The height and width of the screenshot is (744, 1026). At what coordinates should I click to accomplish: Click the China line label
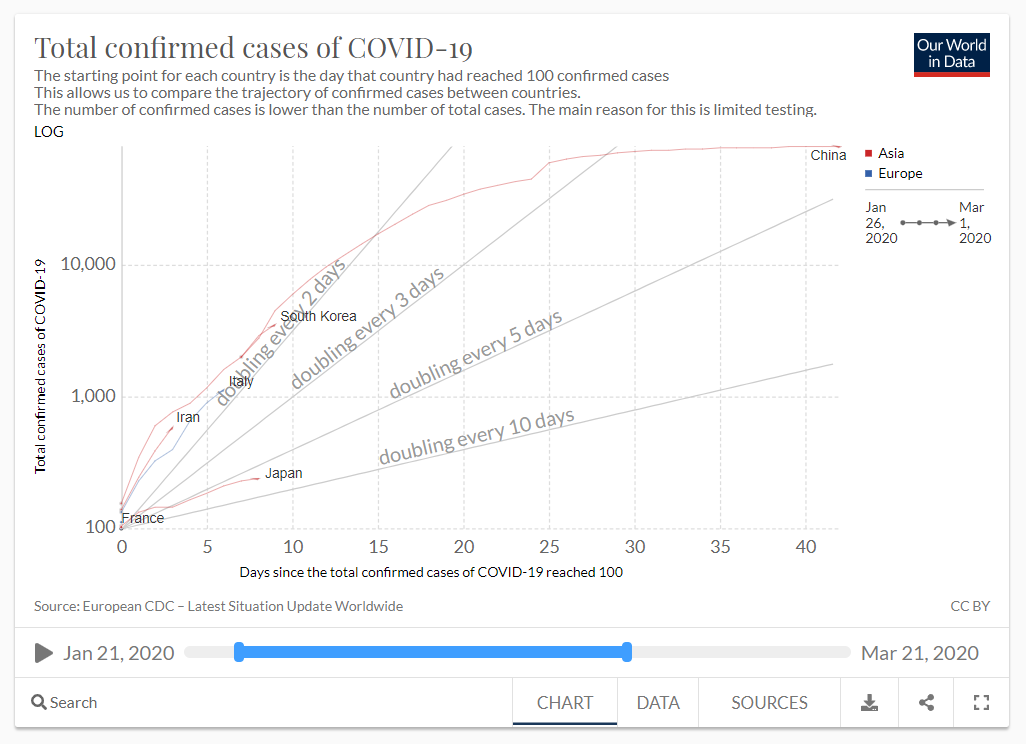pyautogui.click(x=828, y=155)
